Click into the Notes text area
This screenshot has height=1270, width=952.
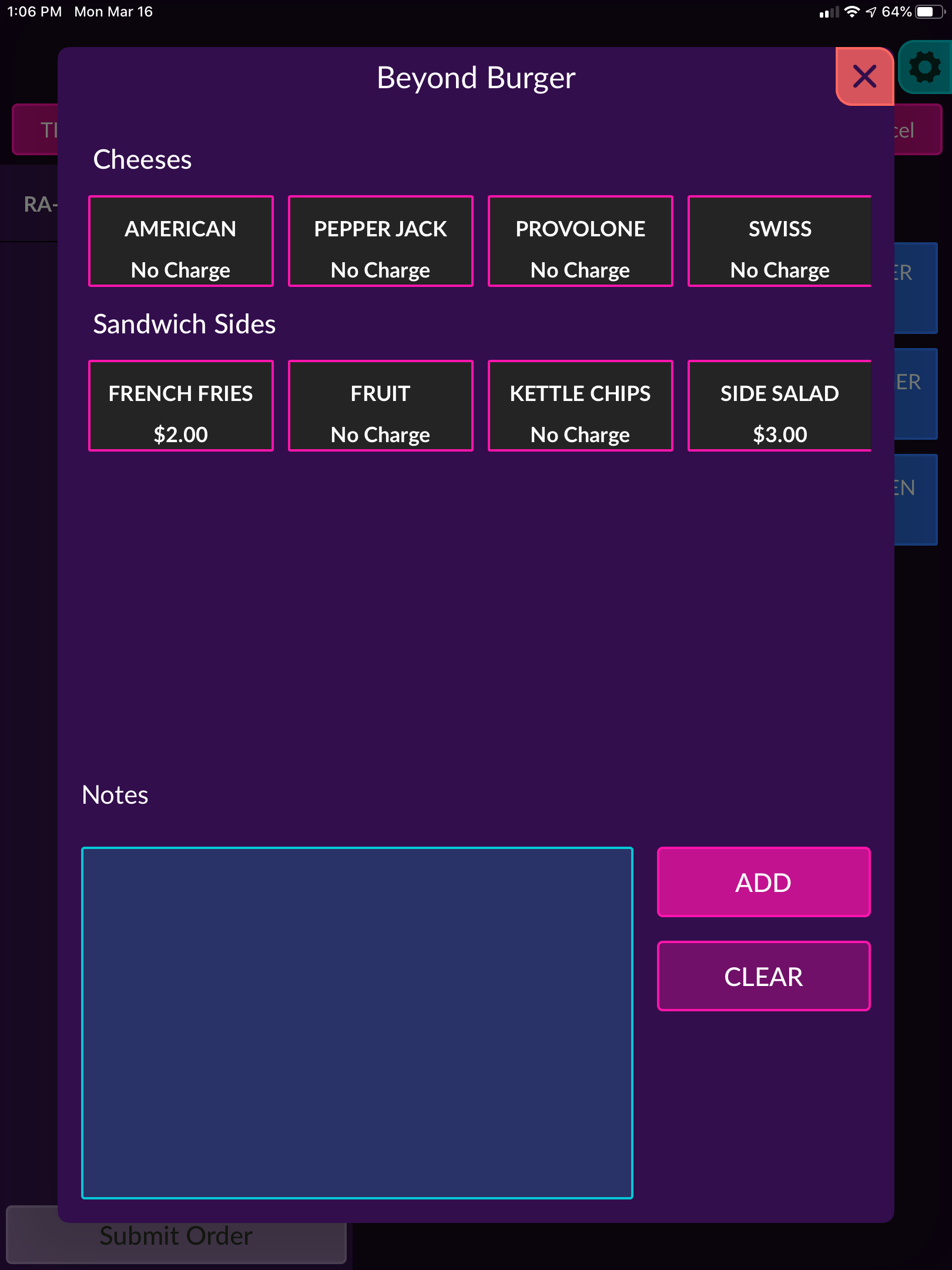pos(357,1022)
